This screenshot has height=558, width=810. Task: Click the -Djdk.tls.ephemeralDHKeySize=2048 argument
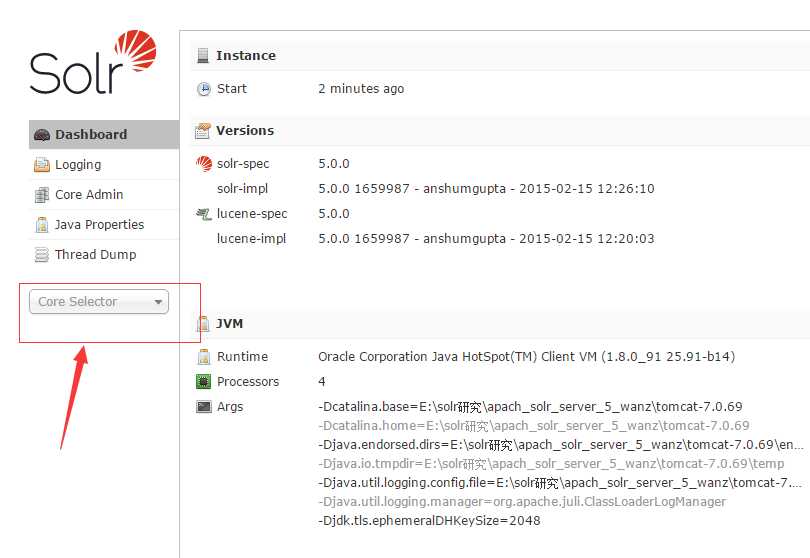pyautogui.click(x=429, y=521)
